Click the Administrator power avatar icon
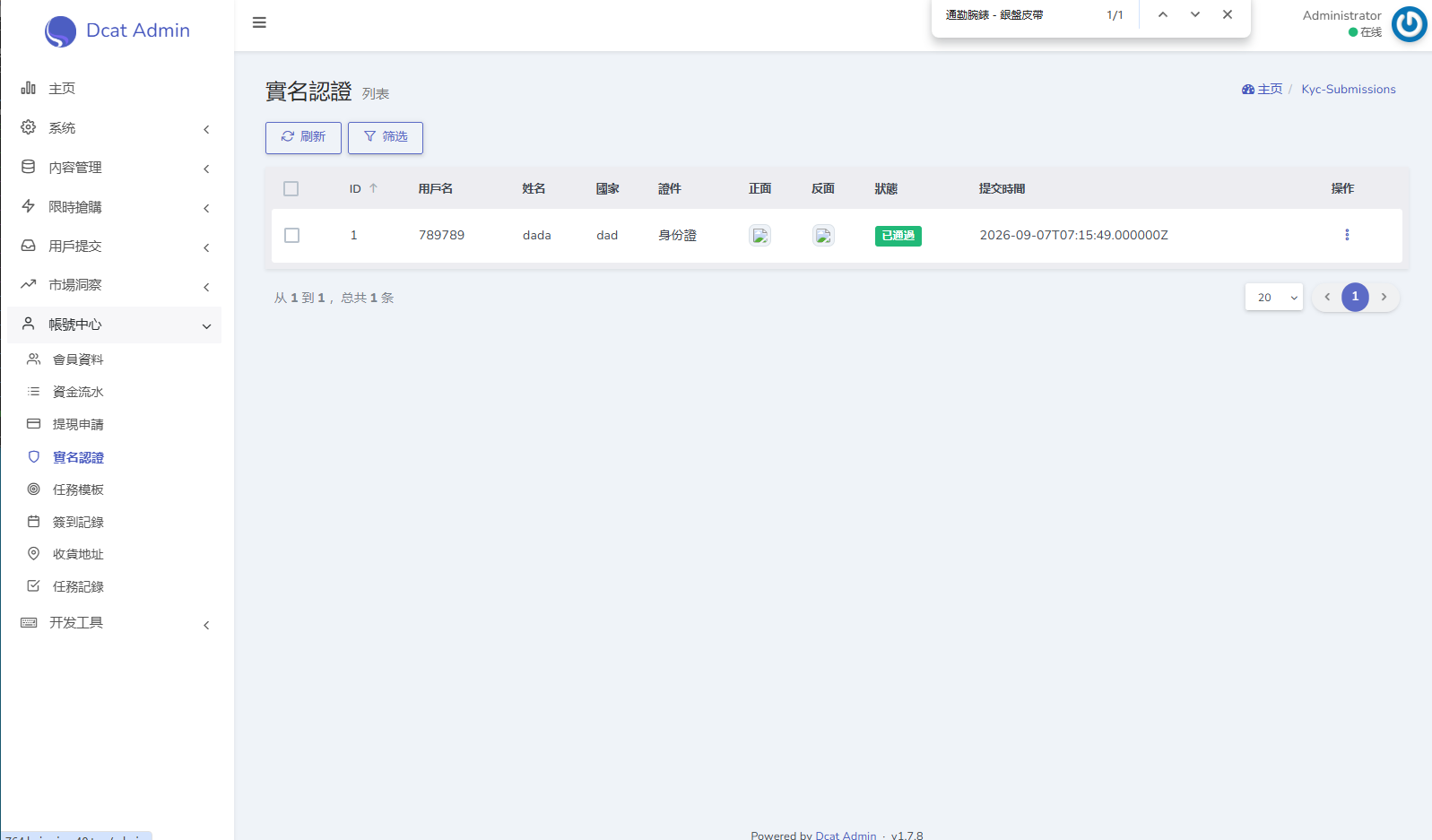The width and height of the screenshot is (1432, 840). [x=1410, y=24]
